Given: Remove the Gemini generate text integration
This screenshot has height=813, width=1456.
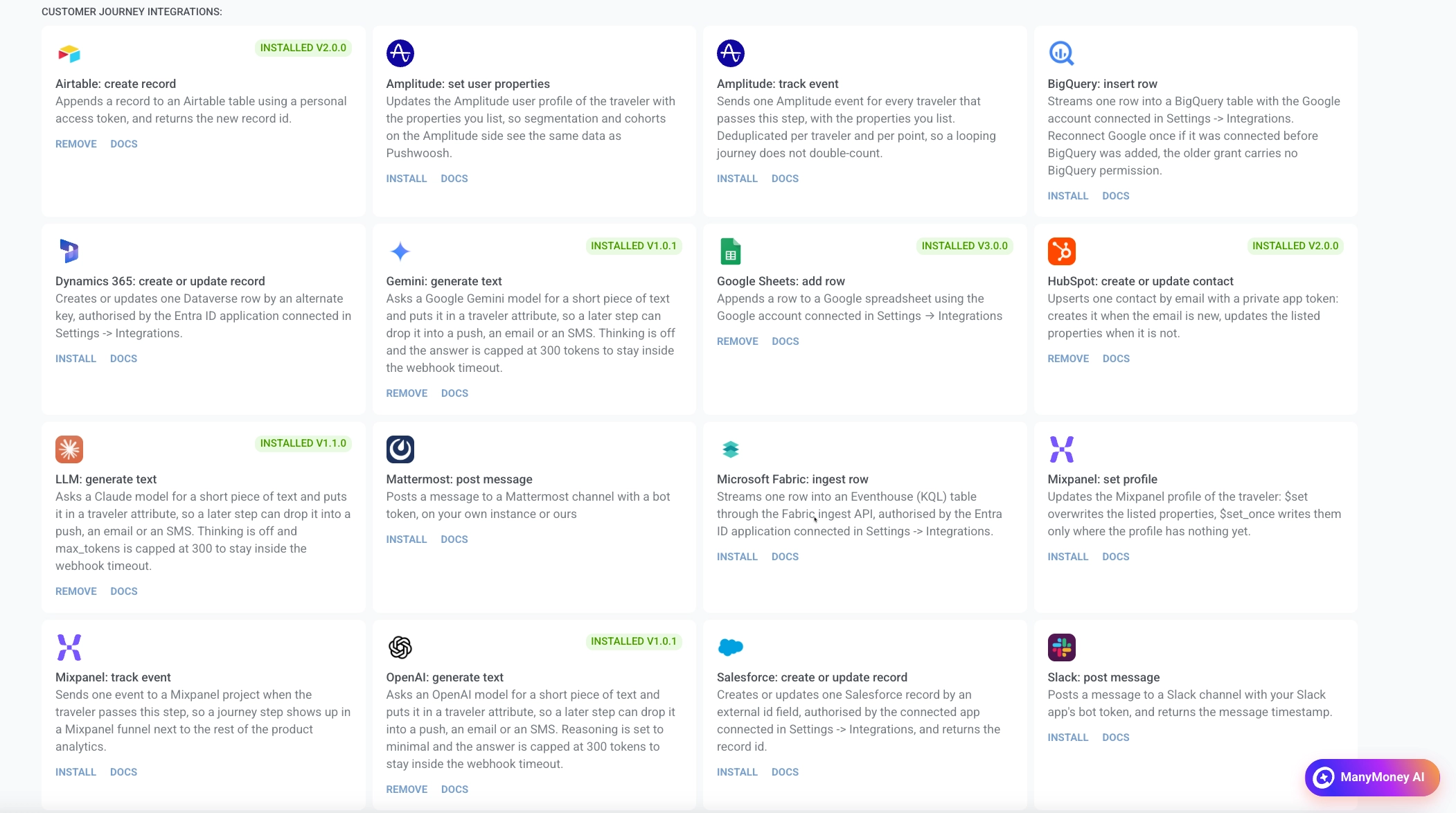Looking at the screenshot, I should coord(407,393).
